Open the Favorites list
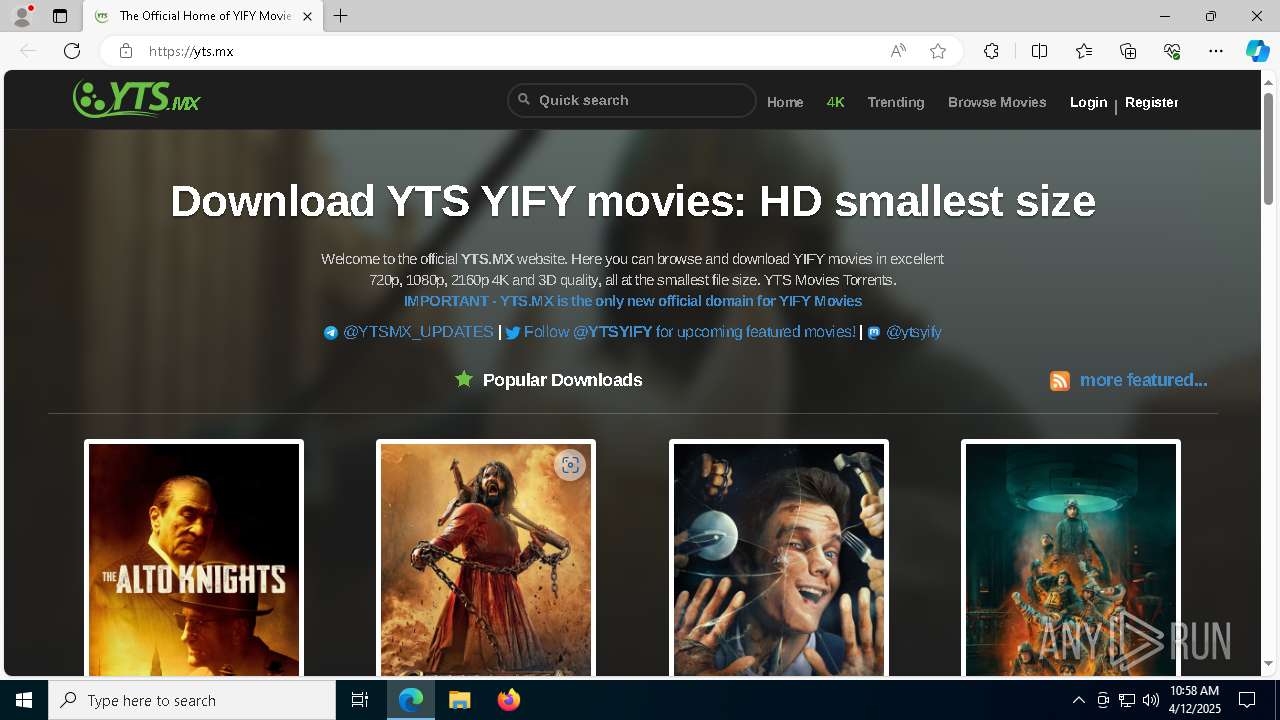Viewport: 1280px width, 720px height. coord(1084,51)
